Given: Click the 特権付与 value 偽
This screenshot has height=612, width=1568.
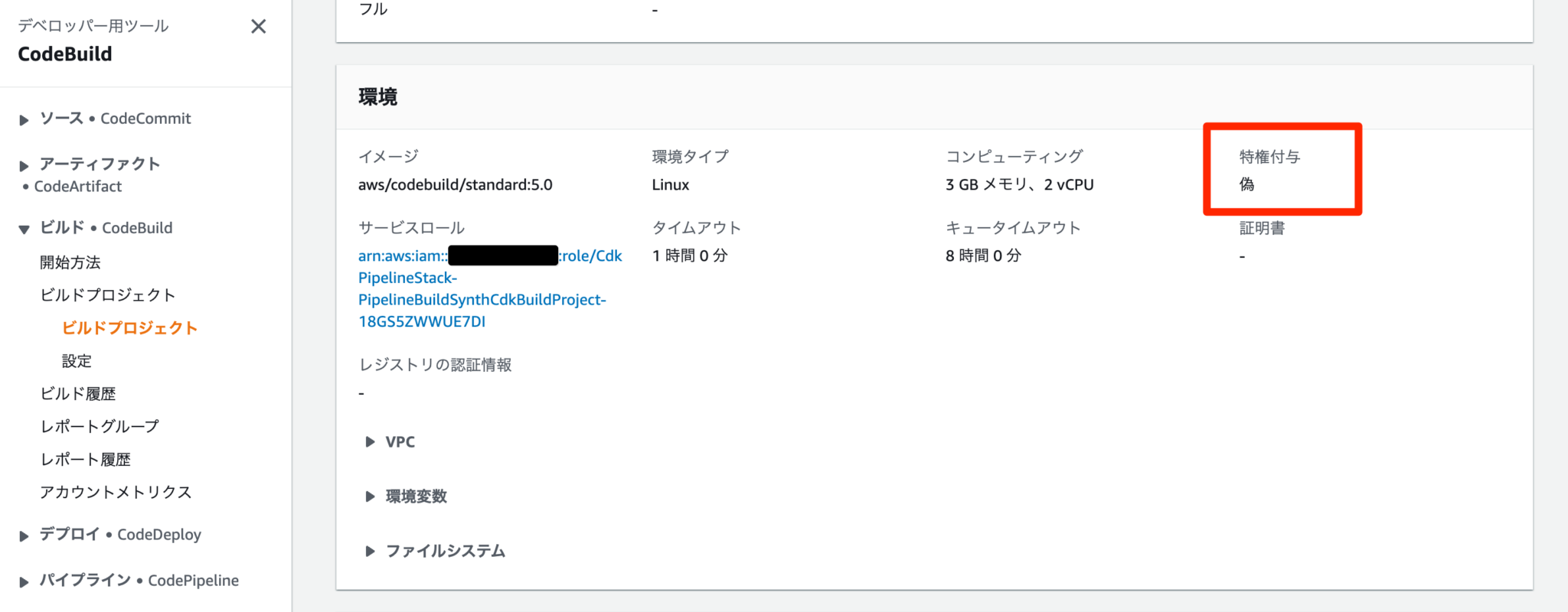Looking at the screenshot, I should point(1247,184).
